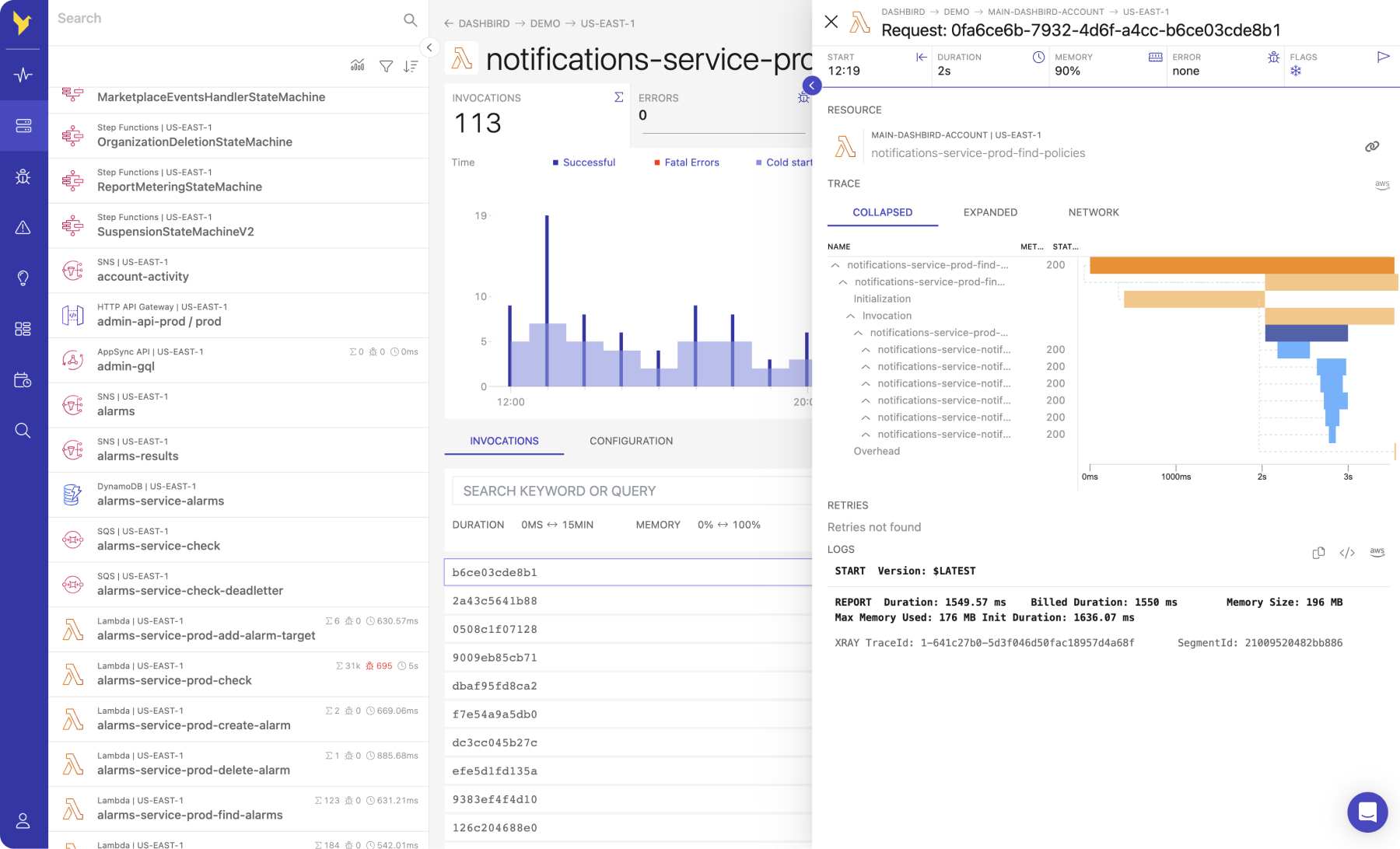Open the notifications-service-prod-find-policies resource link
The width and height of the screenshot is (1400, 849).
point(1372,146)
